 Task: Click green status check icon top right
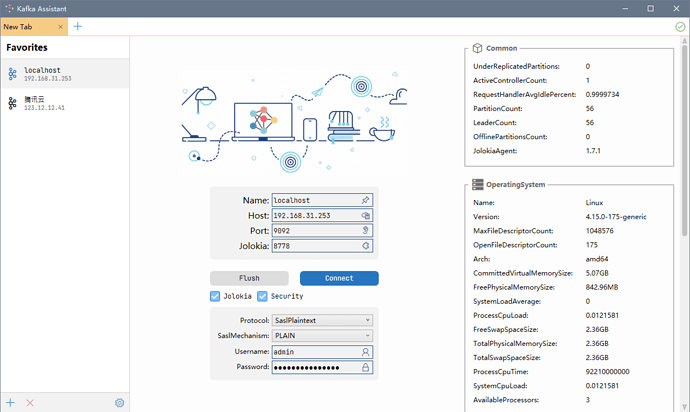(x=680, y=26)
